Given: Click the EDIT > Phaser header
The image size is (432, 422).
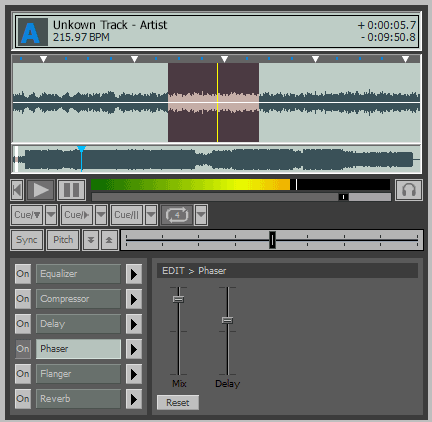Looking at the screenshot, I should (287, 271).
